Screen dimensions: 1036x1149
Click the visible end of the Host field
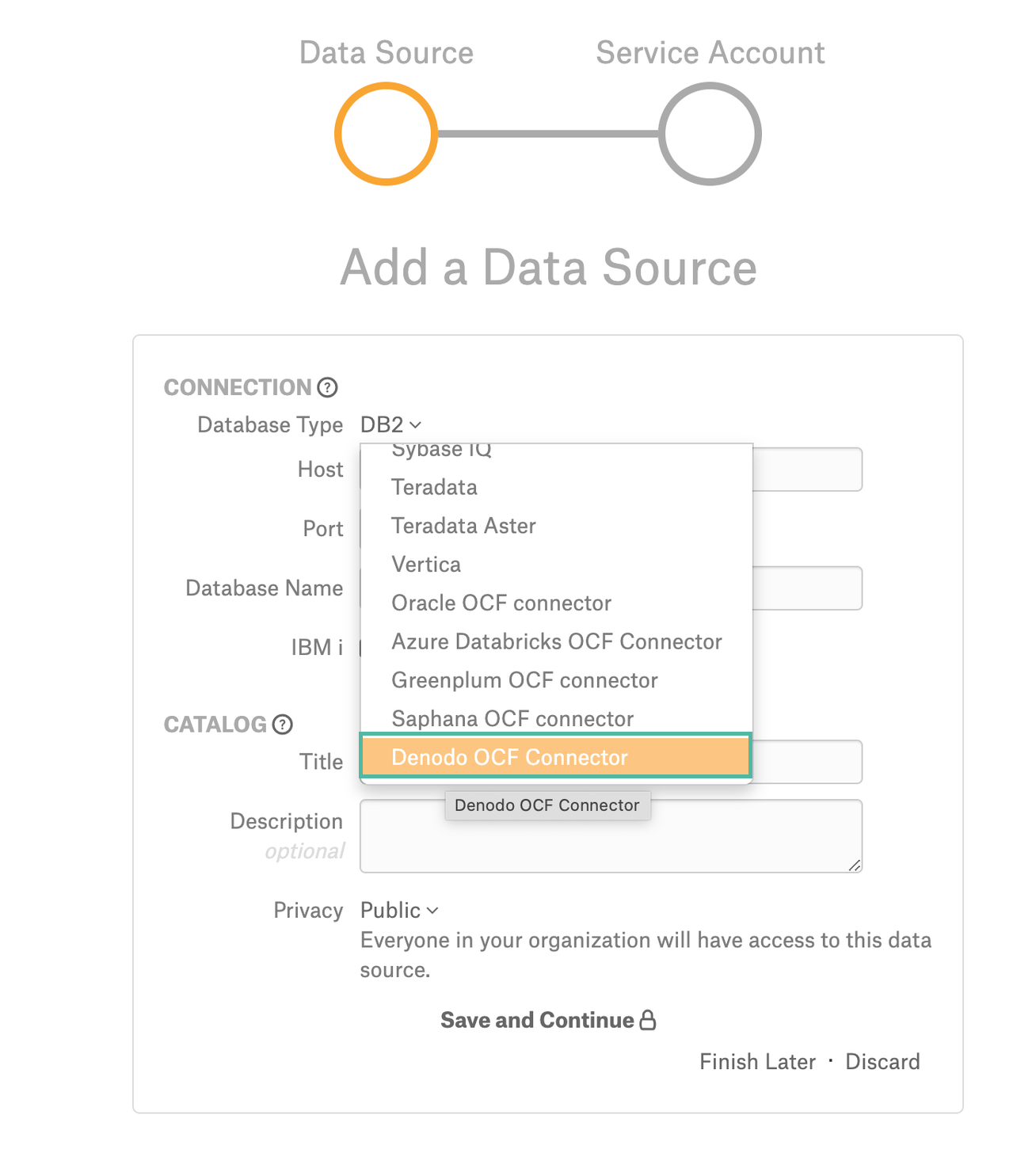coord(807,470)
